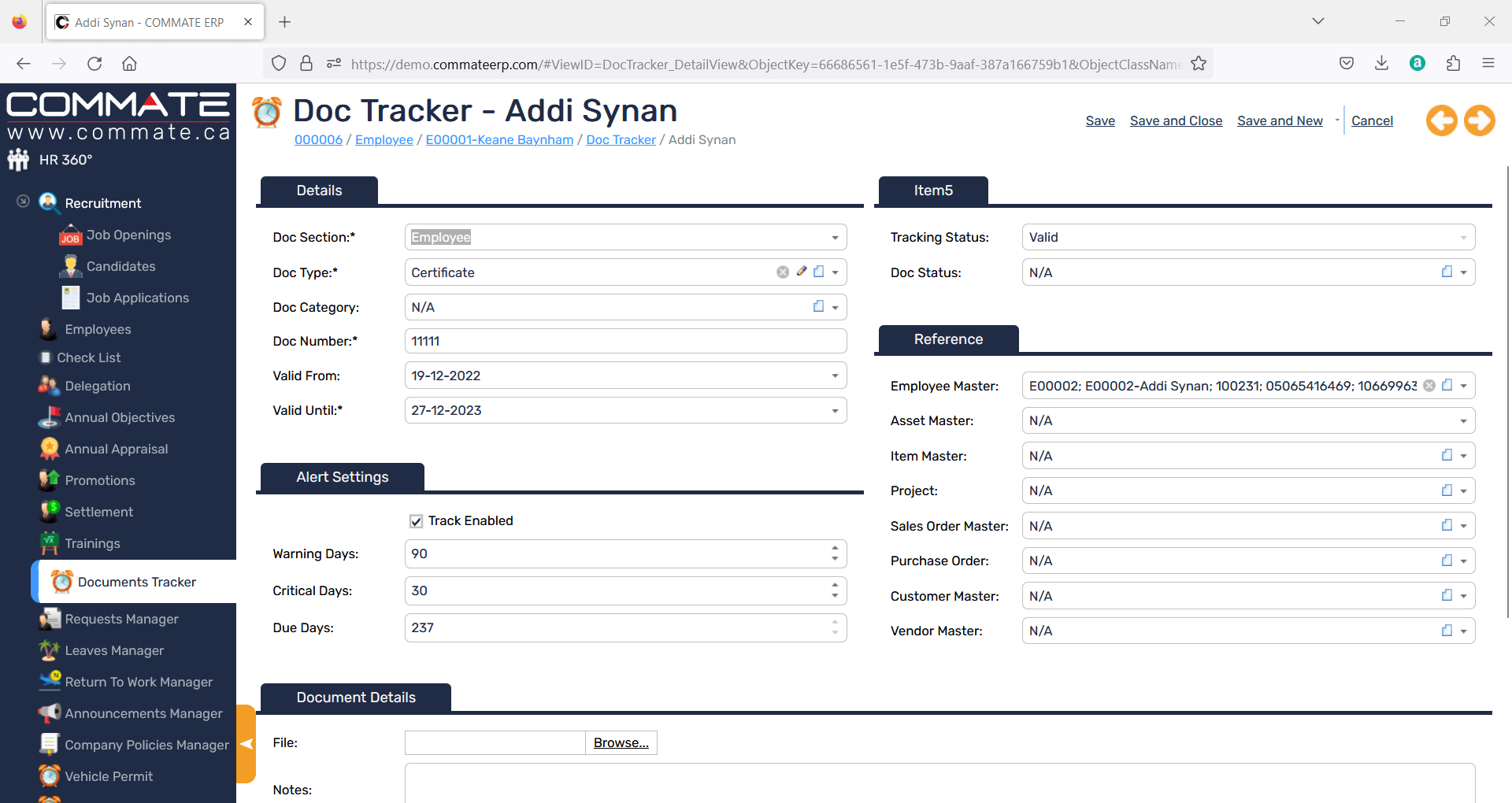This screenshot has width=1512, height=803.
Task: Create new Customer Master record icon
Action: (x=1447, y=595)
